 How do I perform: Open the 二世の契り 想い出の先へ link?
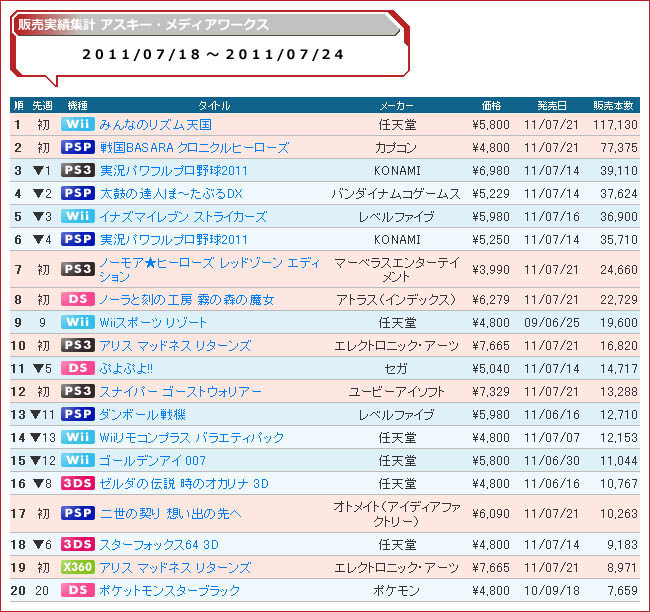tap(170, 514)
